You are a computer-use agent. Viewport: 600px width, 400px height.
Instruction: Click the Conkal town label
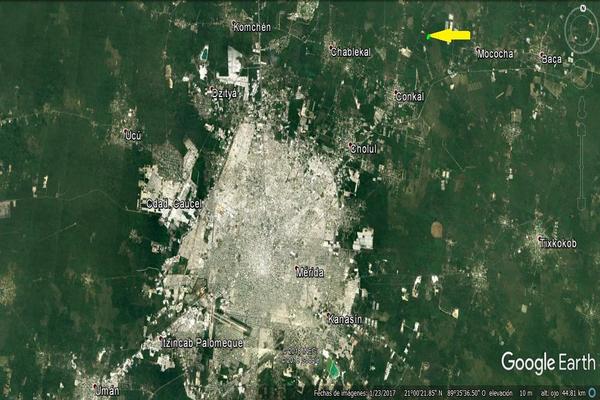(410, 97)
